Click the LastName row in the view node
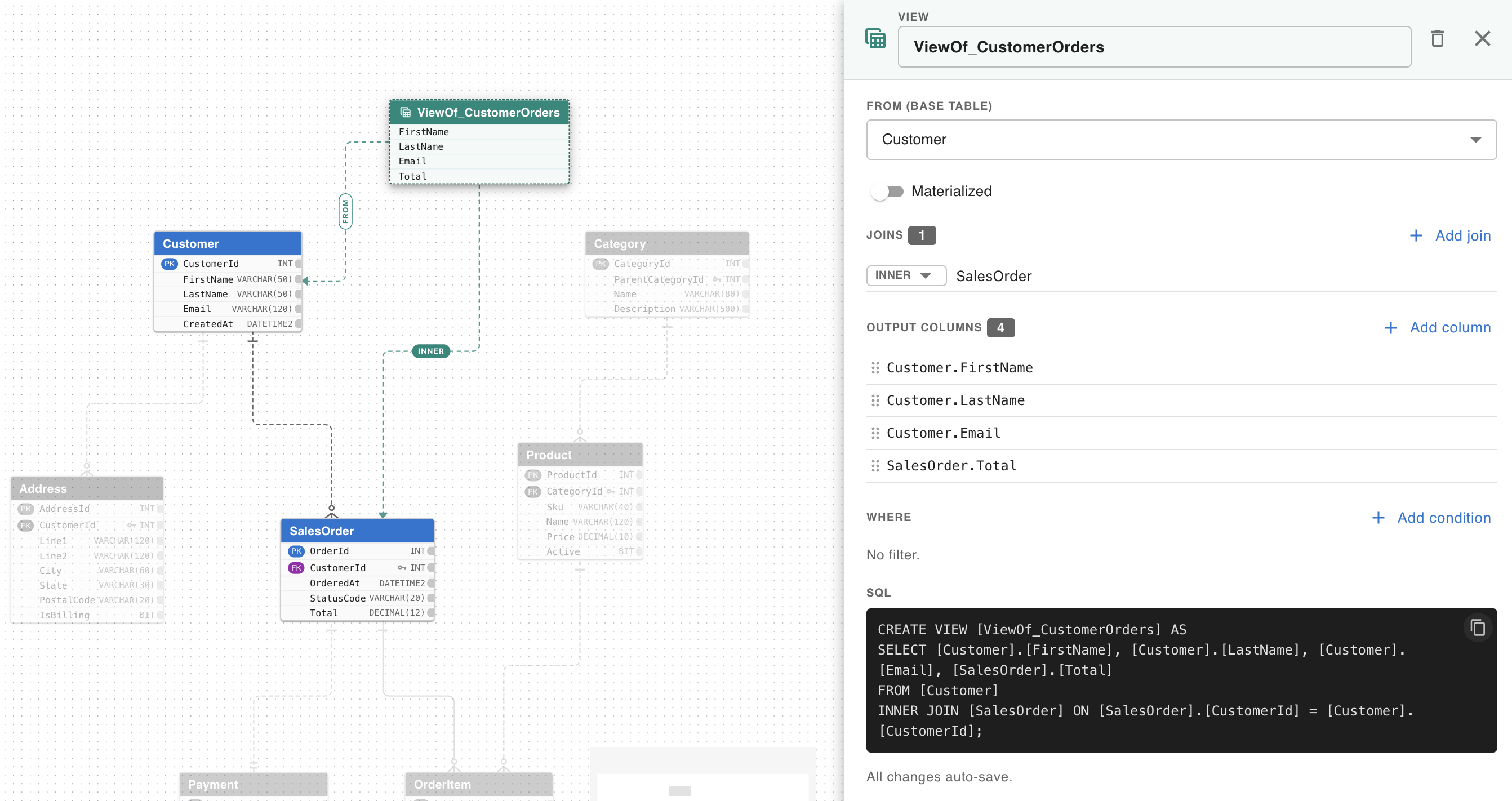The height and width of the screenshot is (801, 1512). tap(479, 146)
